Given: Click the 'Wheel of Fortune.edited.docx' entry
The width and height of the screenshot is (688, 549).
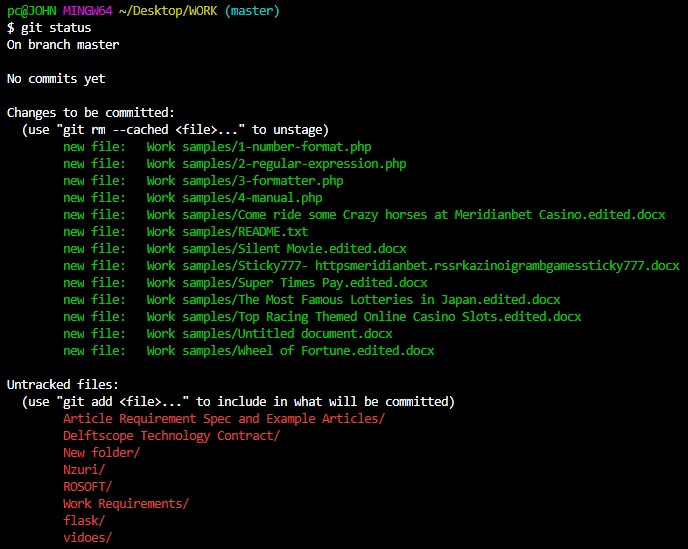Looking at the screenshot, I should [x=290, y=351].
